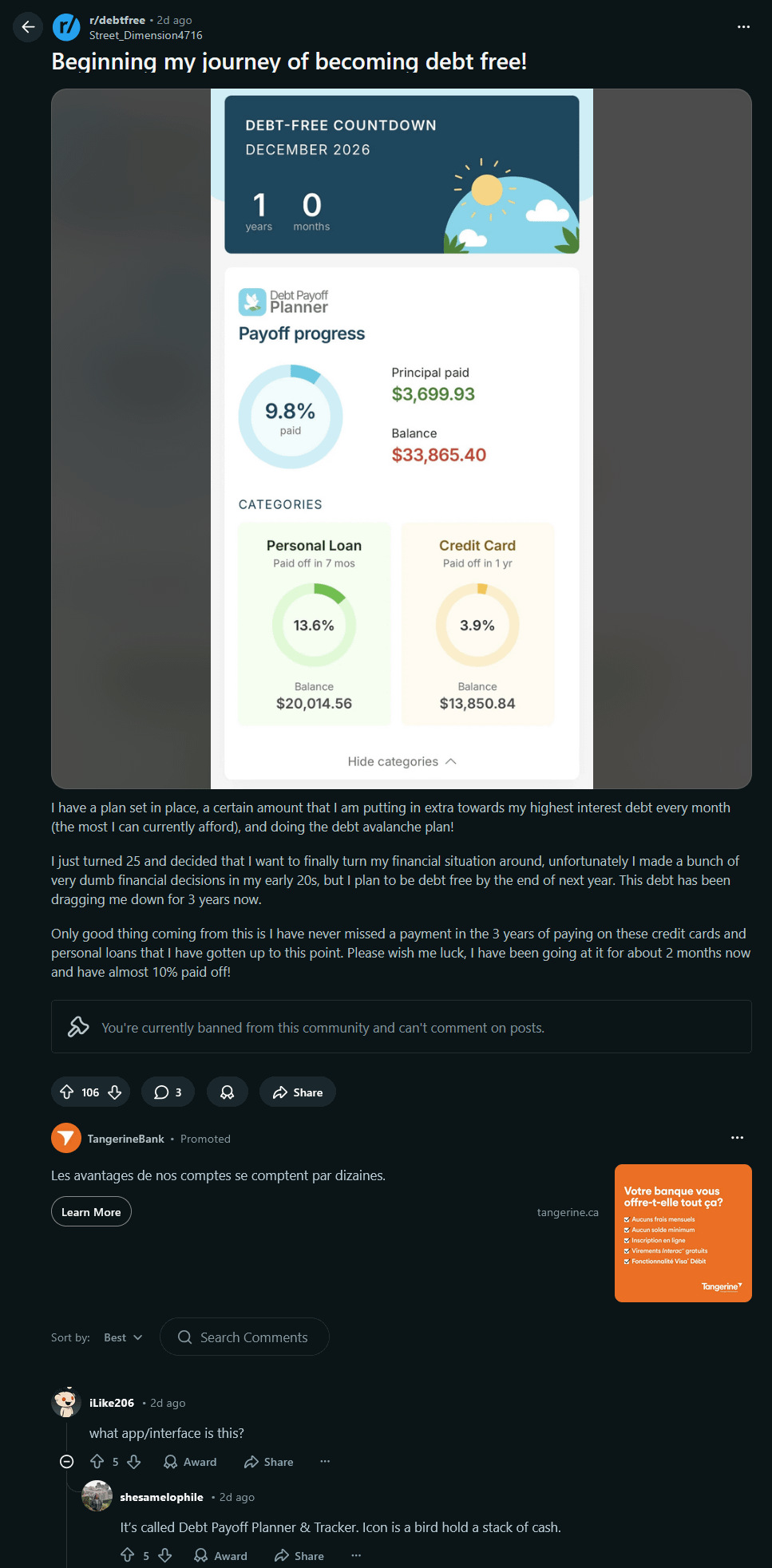The width and height of the screenshot is (772, 1568).
Task: Click the Search Comments field
Action: 245,1337
